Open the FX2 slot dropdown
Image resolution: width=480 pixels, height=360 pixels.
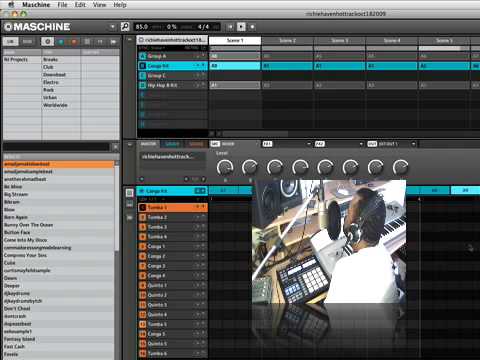(x=361, y=144)
